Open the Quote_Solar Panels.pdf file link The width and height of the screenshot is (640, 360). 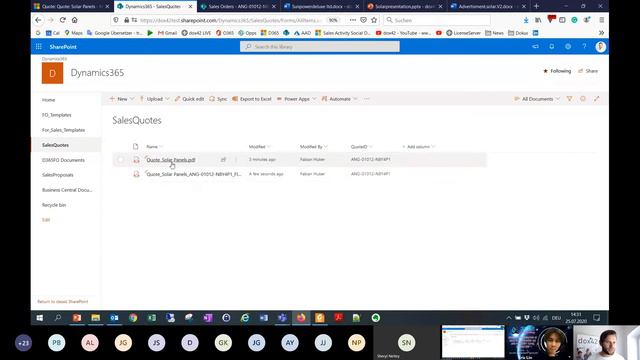click(171, 160)
